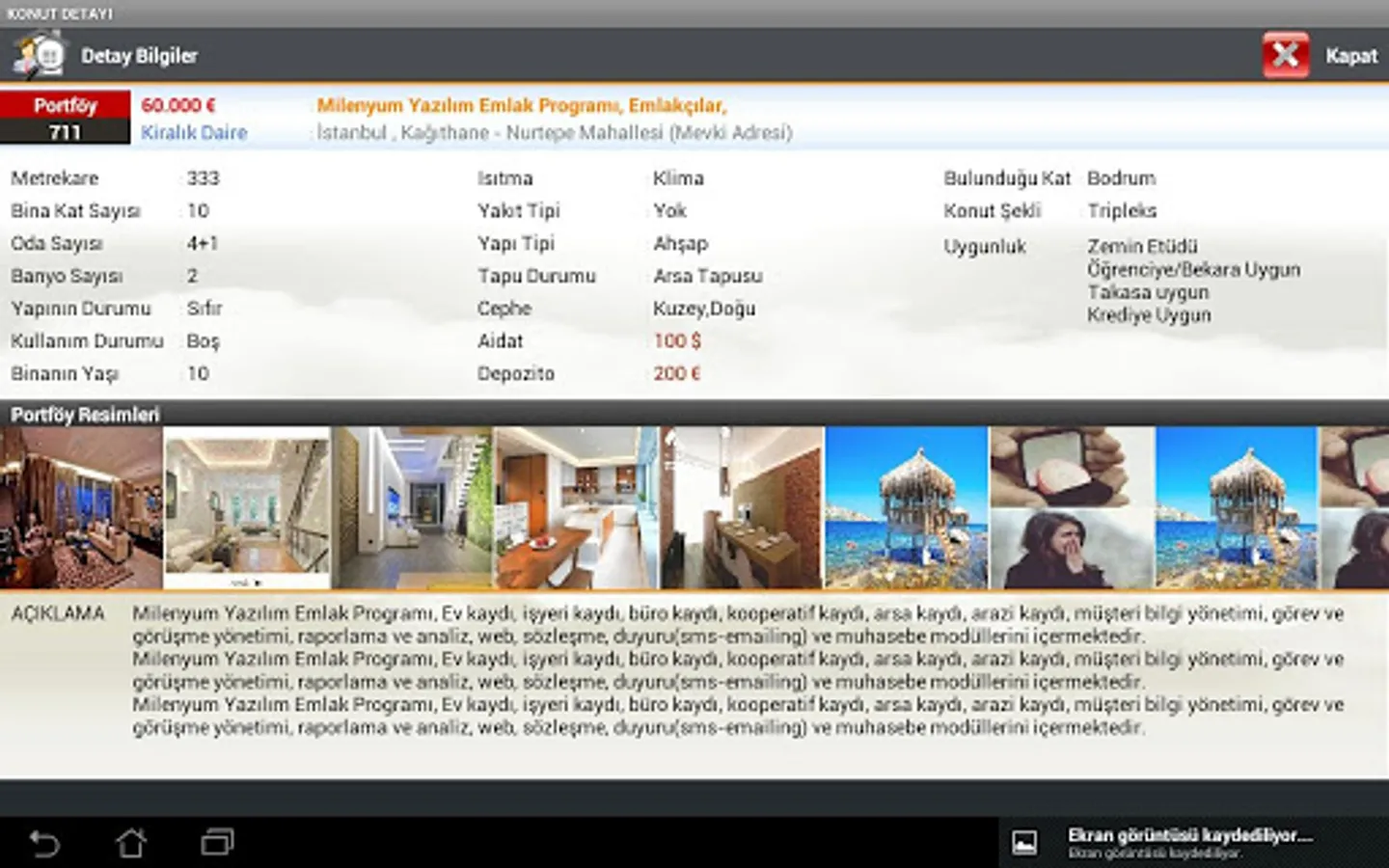Go back with the Android back arrow
This screenshot has width=1389, height=868.
44,843
